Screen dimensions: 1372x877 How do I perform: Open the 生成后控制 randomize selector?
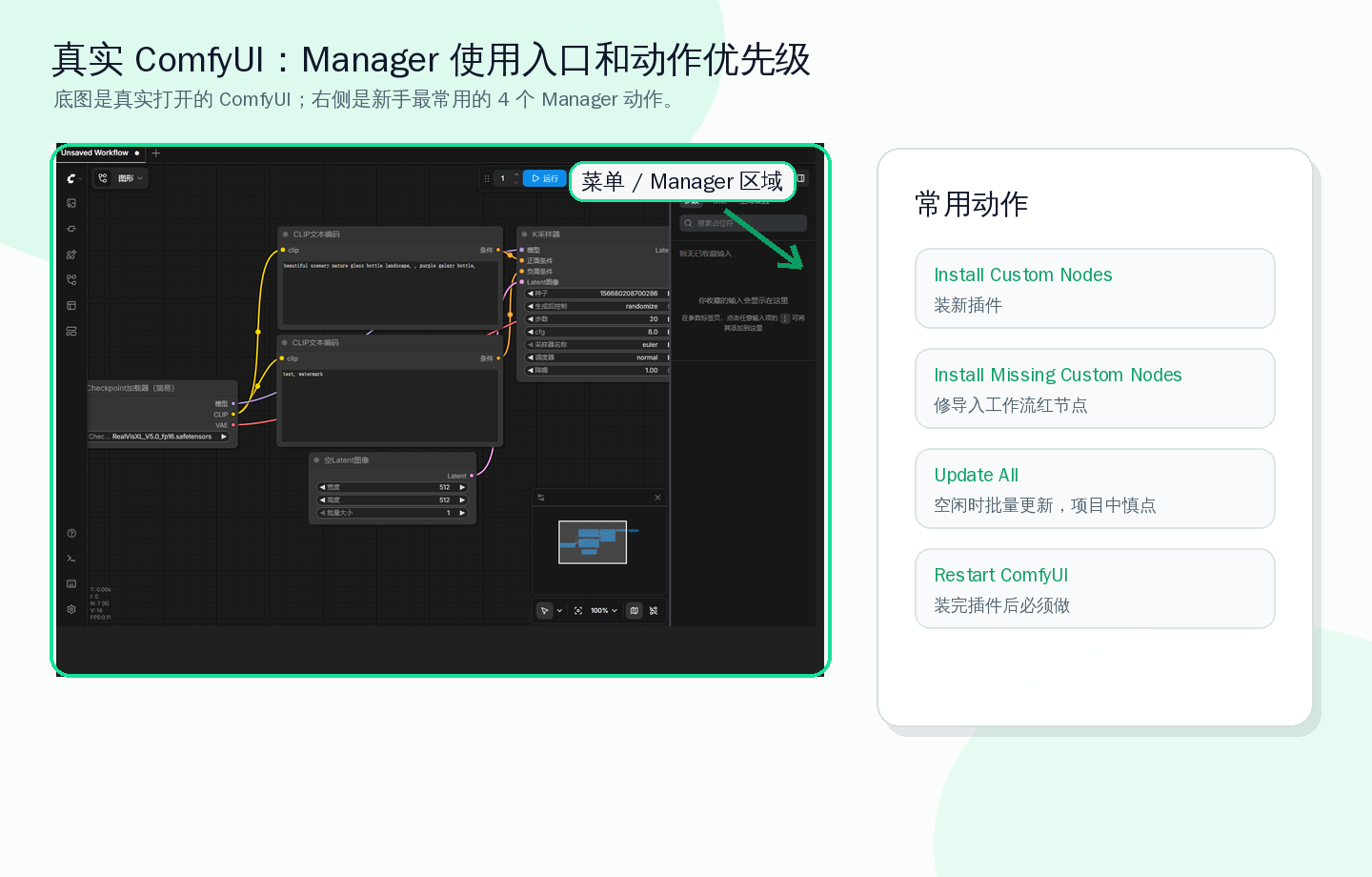597,306
